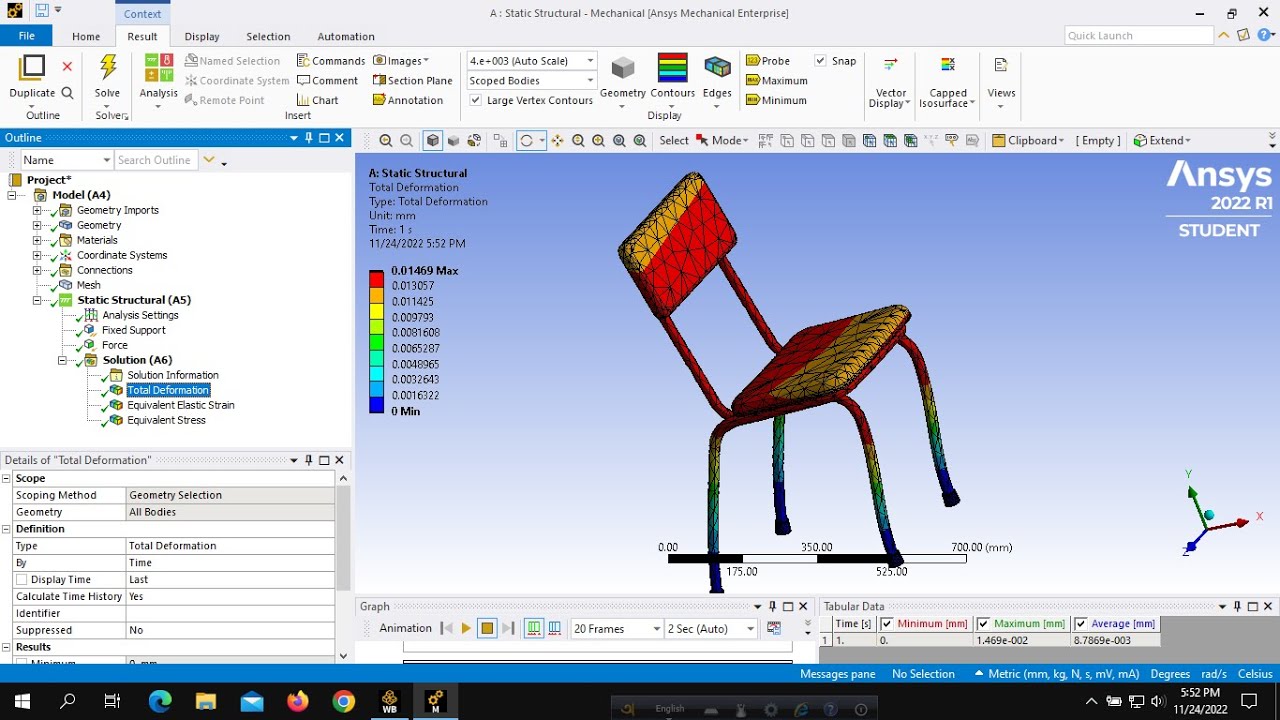Uncheck the Minimum [mm] column checkbox
Image resolution: width=1280 pixels, height=720 pixels.
(x=887, y=624)
